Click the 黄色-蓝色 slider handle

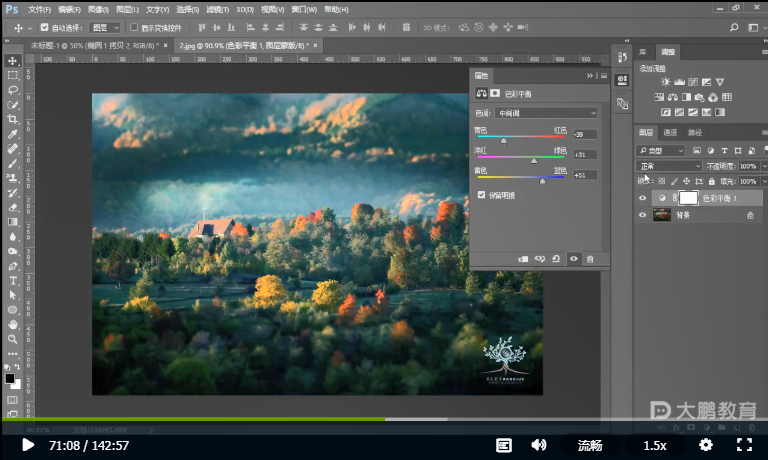542,181
